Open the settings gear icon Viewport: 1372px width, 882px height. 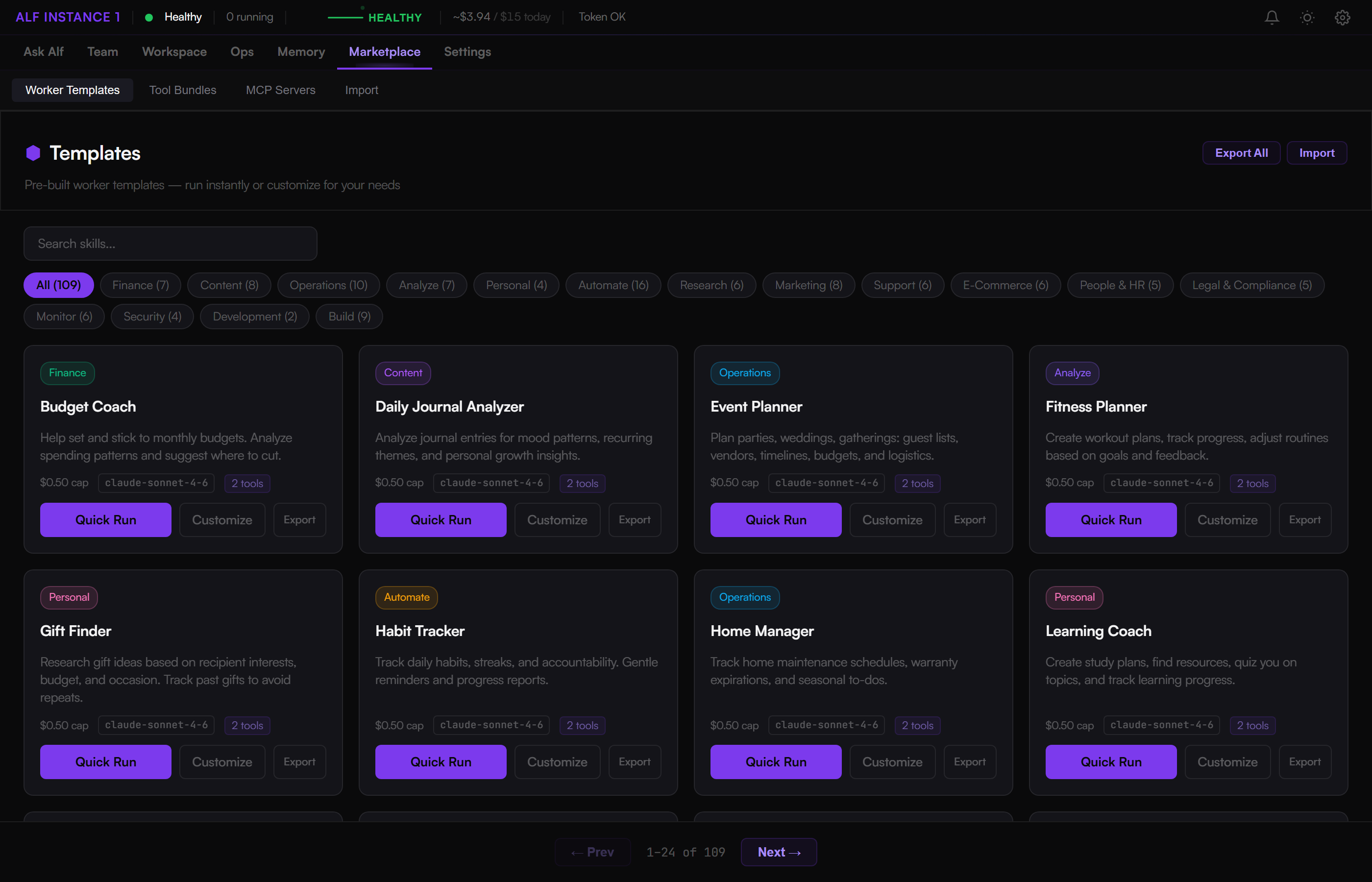click(1342, 17)
